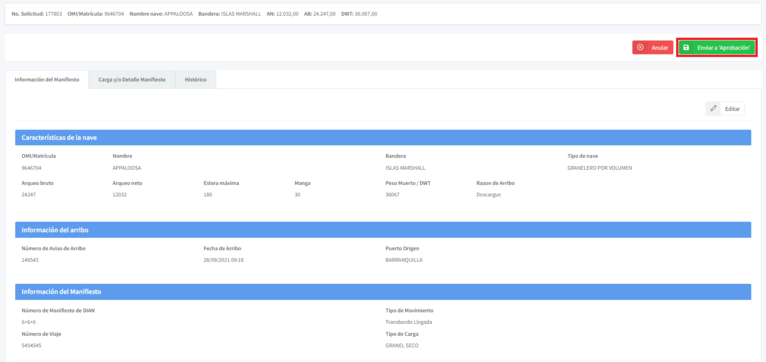Image resolution: width=766 pixels, height=362 pixels.
Task: Select Puerto Origen value BARRANQUILLA
Action: [x=404, y=260]
